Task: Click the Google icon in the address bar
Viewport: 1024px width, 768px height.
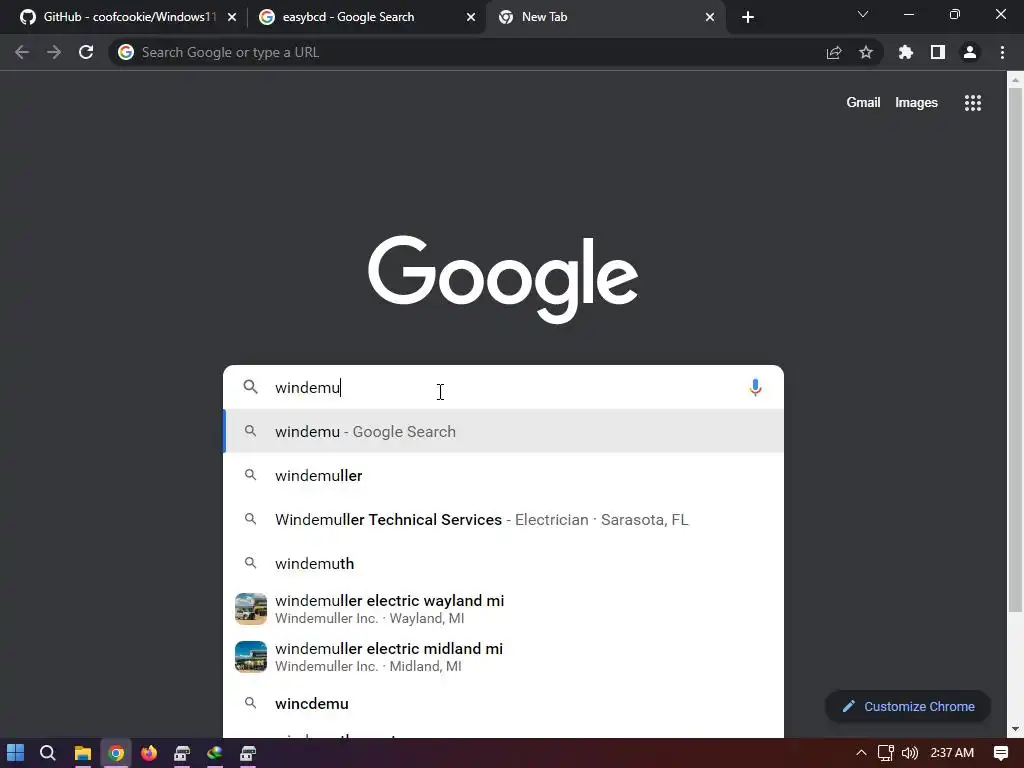Action: [126, 52]
